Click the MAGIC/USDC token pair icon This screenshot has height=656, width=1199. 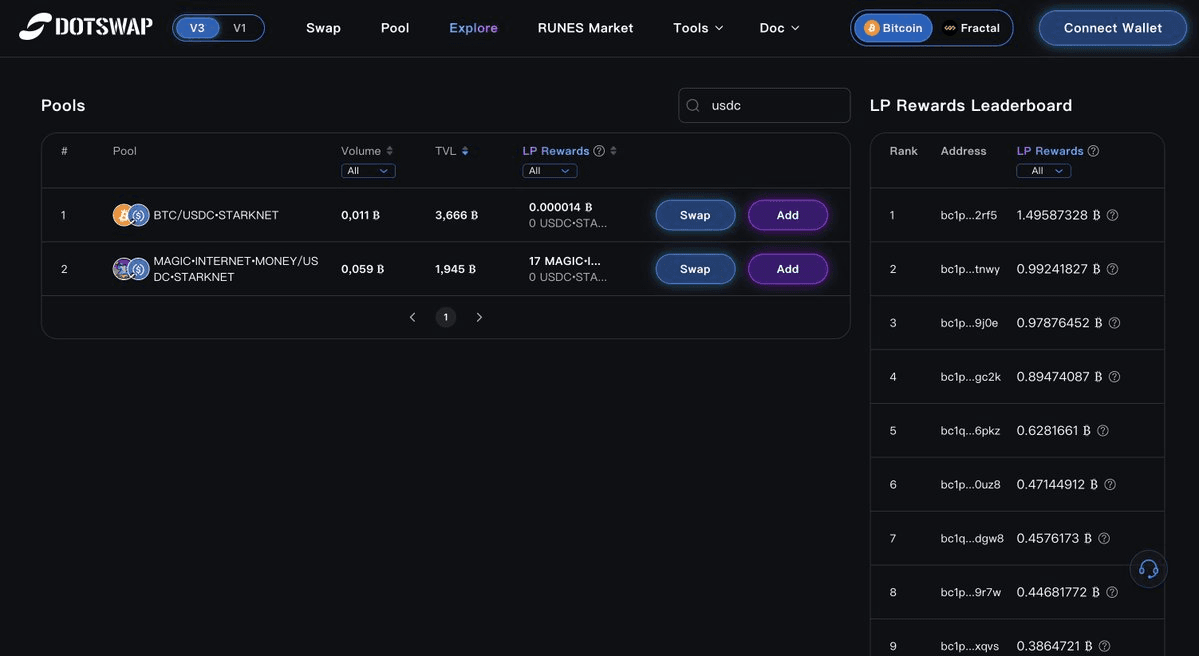coord(131,268)
